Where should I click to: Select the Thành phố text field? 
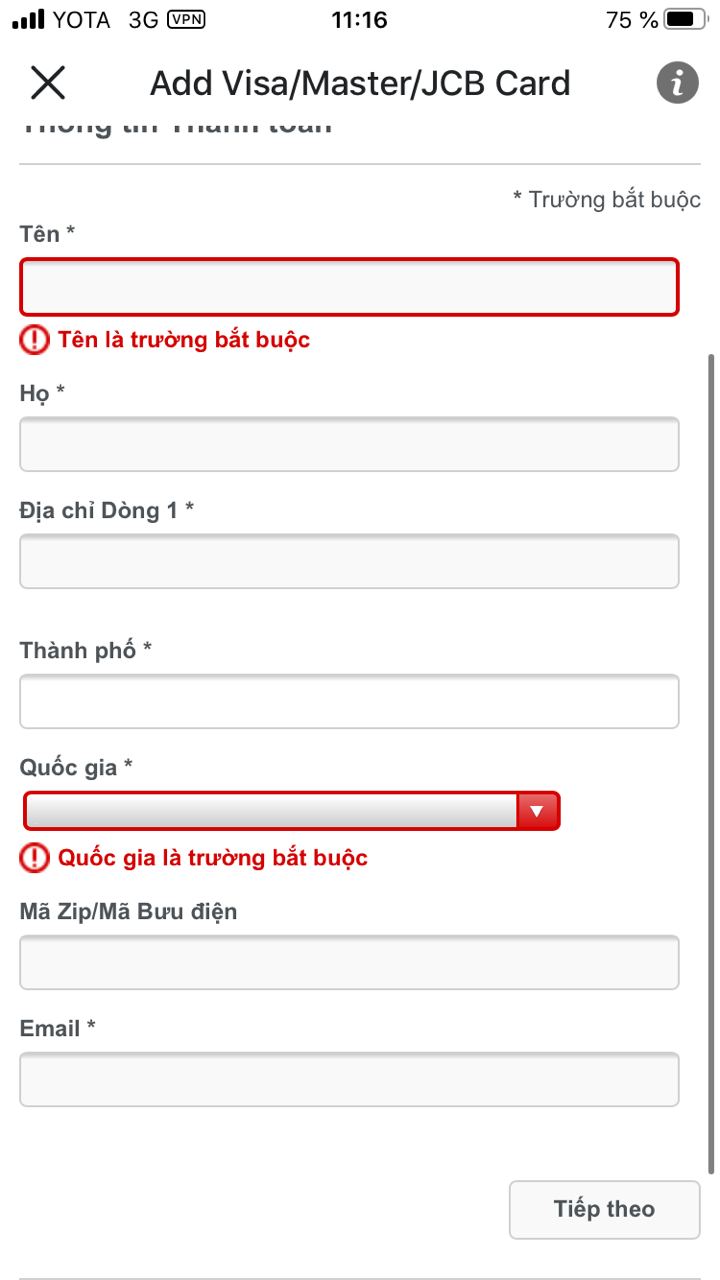pyautogui.click(x=349, y=701)
